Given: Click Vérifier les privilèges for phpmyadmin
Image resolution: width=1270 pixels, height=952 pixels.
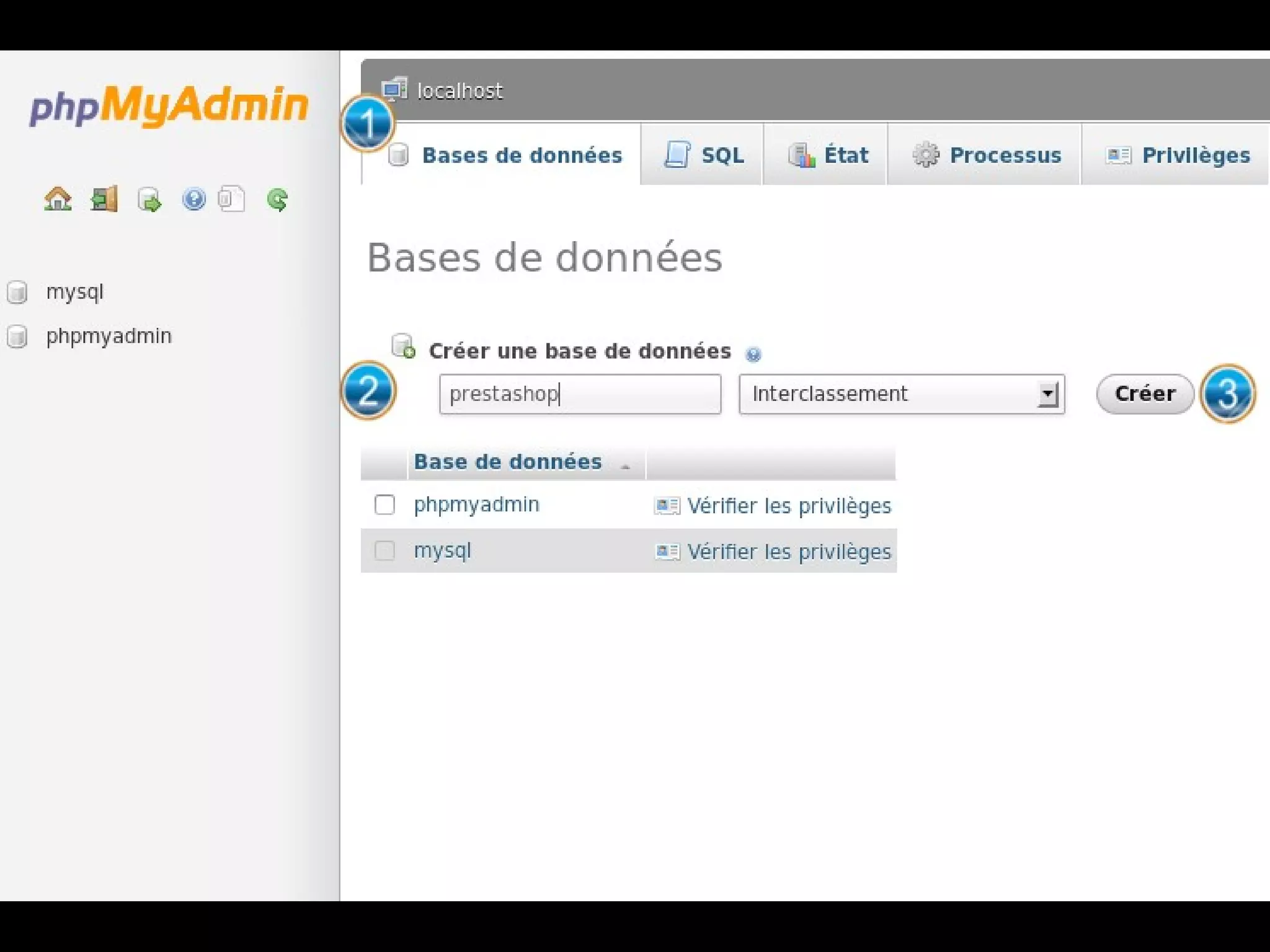Looking at the screenshot, I should [x=789, y=506].
